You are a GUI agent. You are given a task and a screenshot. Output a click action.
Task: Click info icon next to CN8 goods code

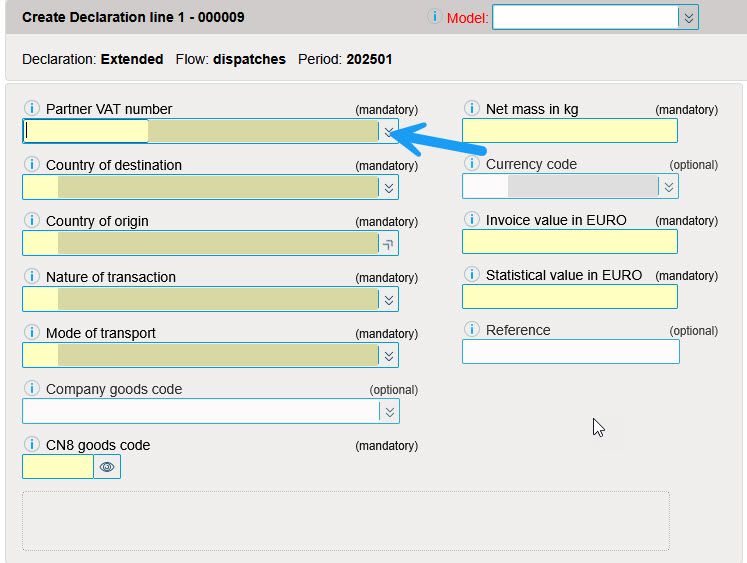click(x=30, y=445)
